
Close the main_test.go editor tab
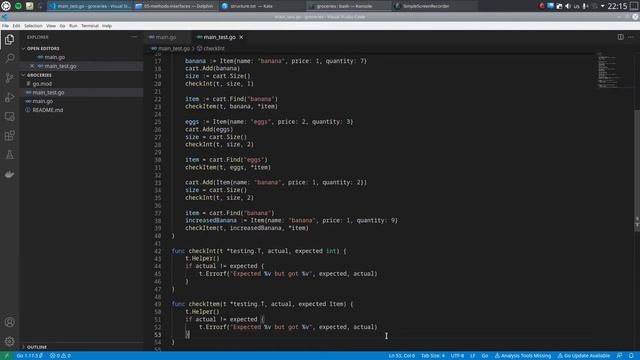pos(241,37)
